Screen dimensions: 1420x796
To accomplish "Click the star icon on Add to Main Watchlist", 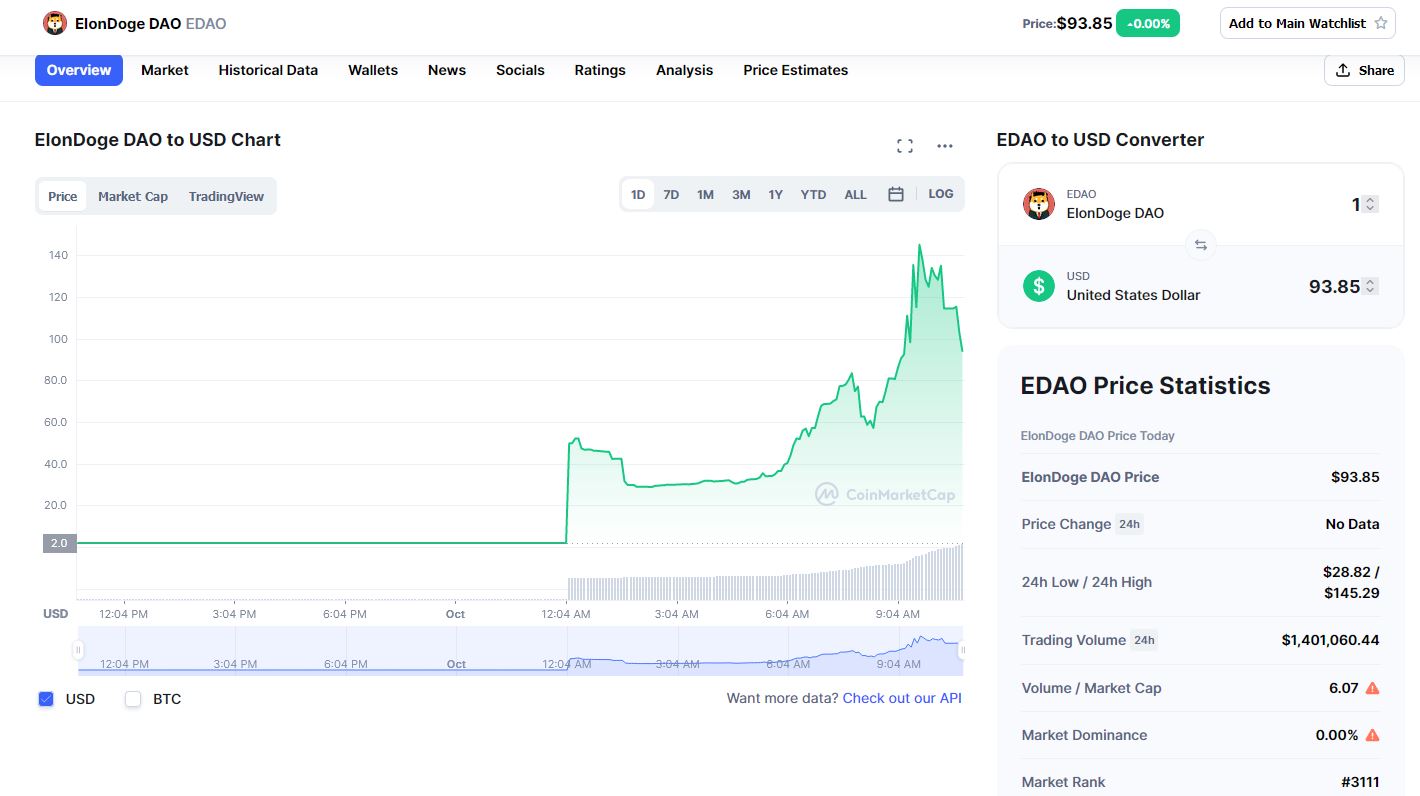I will coord(1381,23).
